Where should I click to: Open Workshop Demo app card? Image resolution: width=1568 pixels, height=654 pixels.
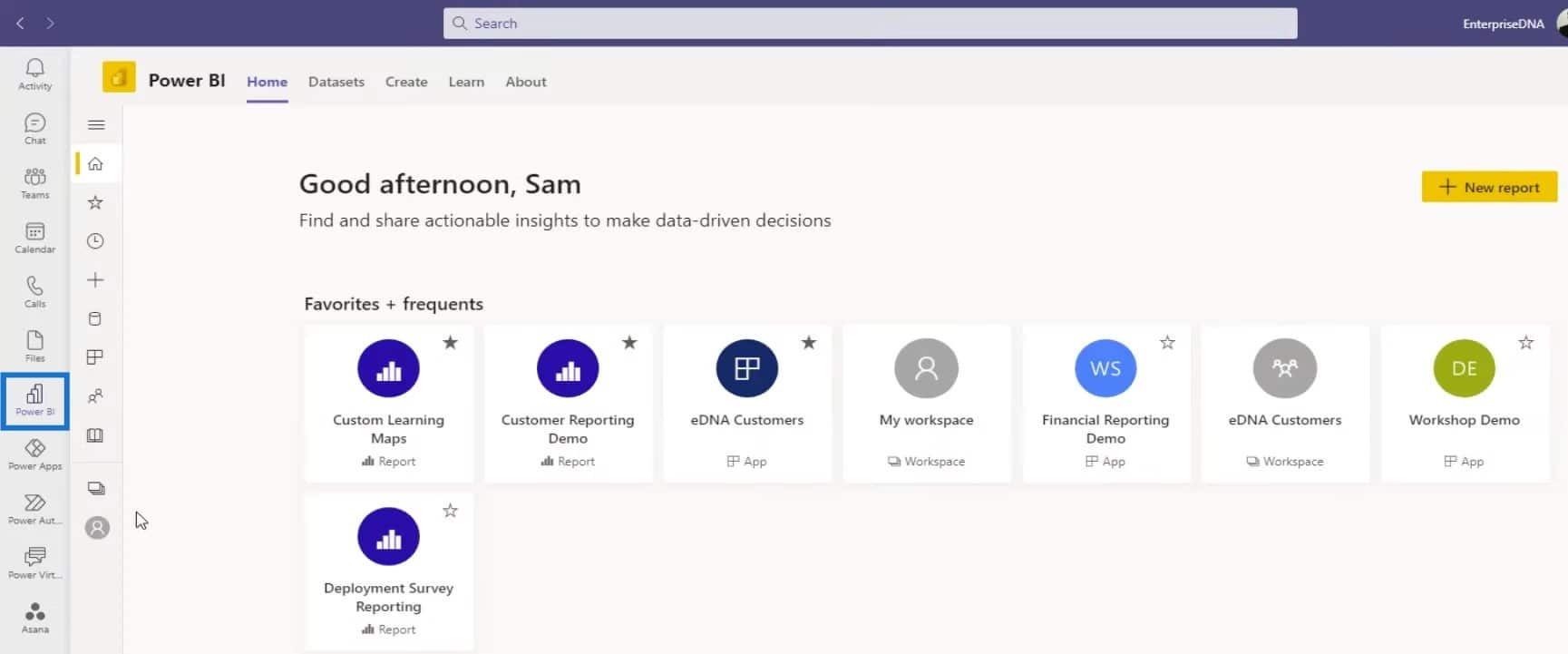point(1465,403)
